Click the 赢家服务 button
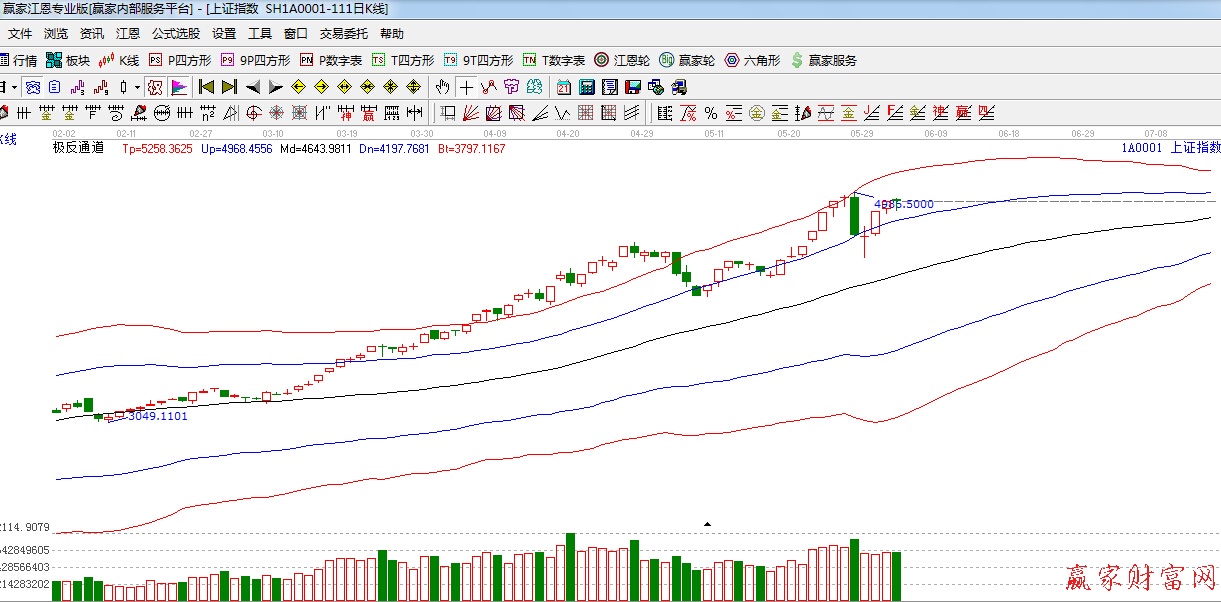Image resolution: width=1221 pixels, height=602 pixels. pos(823,60)
